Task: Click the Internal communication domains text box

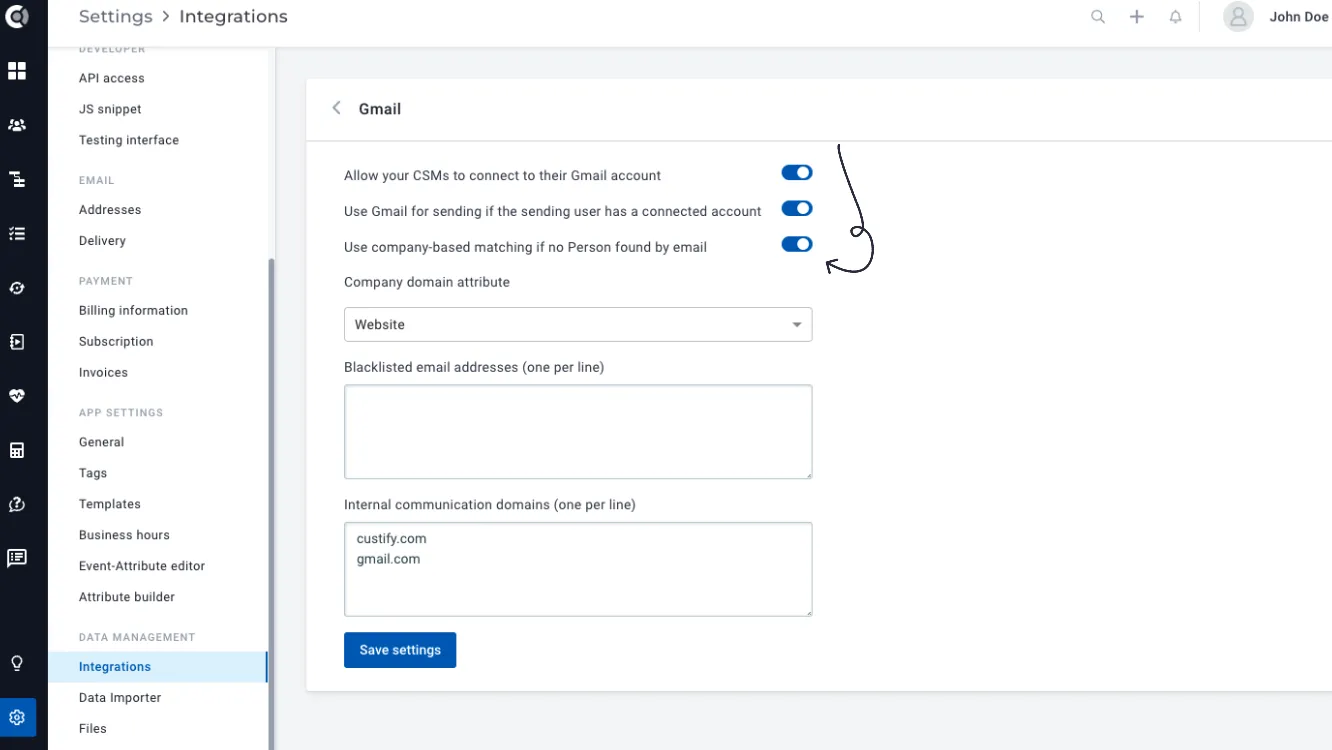Action: click(x=578, y=569)
